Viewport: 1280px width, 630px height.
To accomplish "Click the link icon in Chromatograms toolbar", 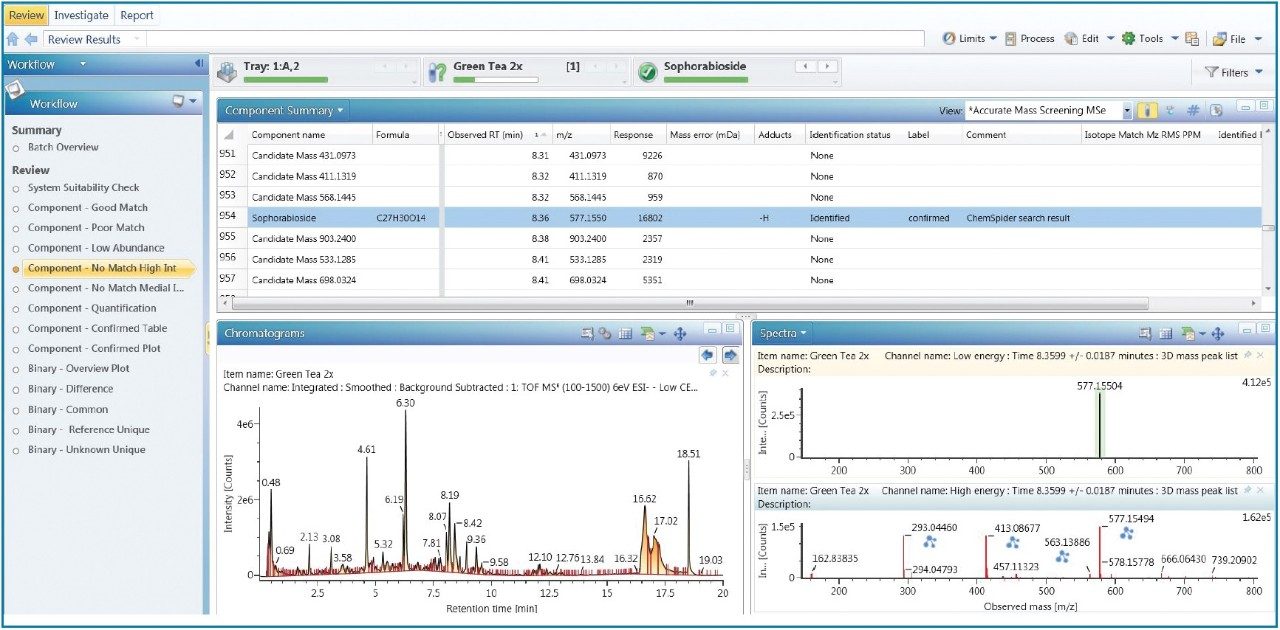I will 605,333.
